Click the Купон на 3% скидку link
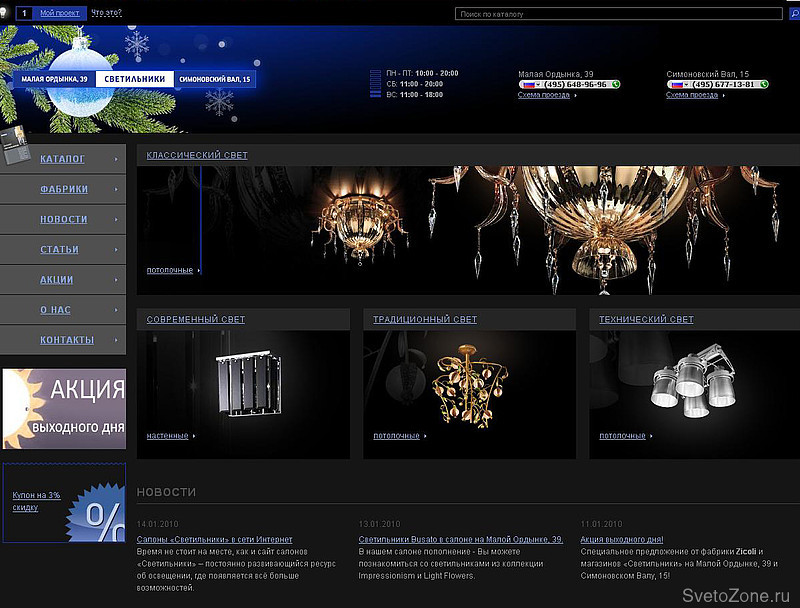Image resolution: width=800 pixels, height=608 pixels. pos(37,501)
